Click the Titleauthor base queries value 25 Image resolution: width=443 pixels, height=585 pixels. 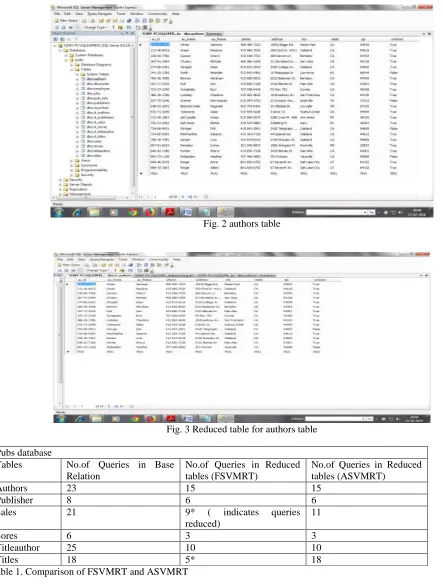[71, 548]
